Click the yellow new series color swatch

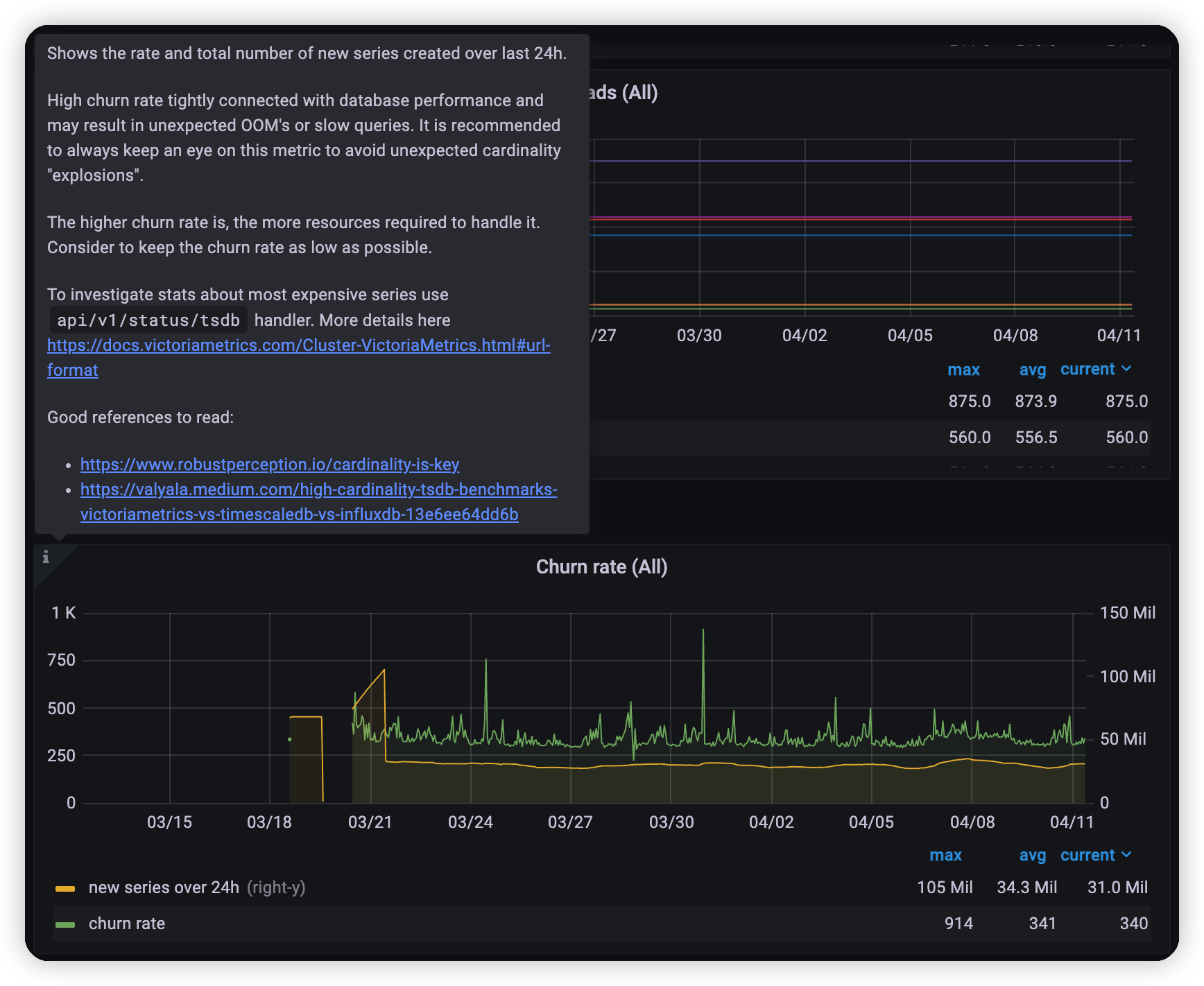66,887
